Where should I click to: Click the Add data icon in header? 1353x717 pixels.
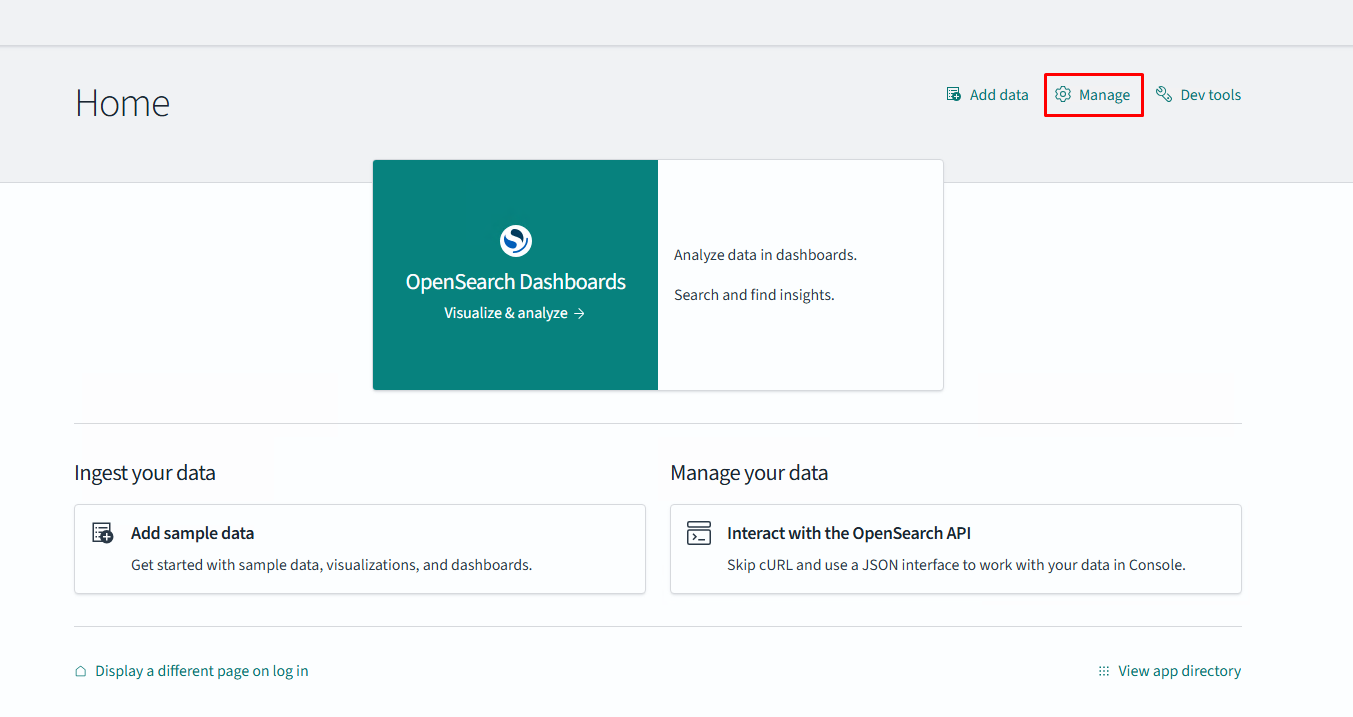(x=954, y=94)
